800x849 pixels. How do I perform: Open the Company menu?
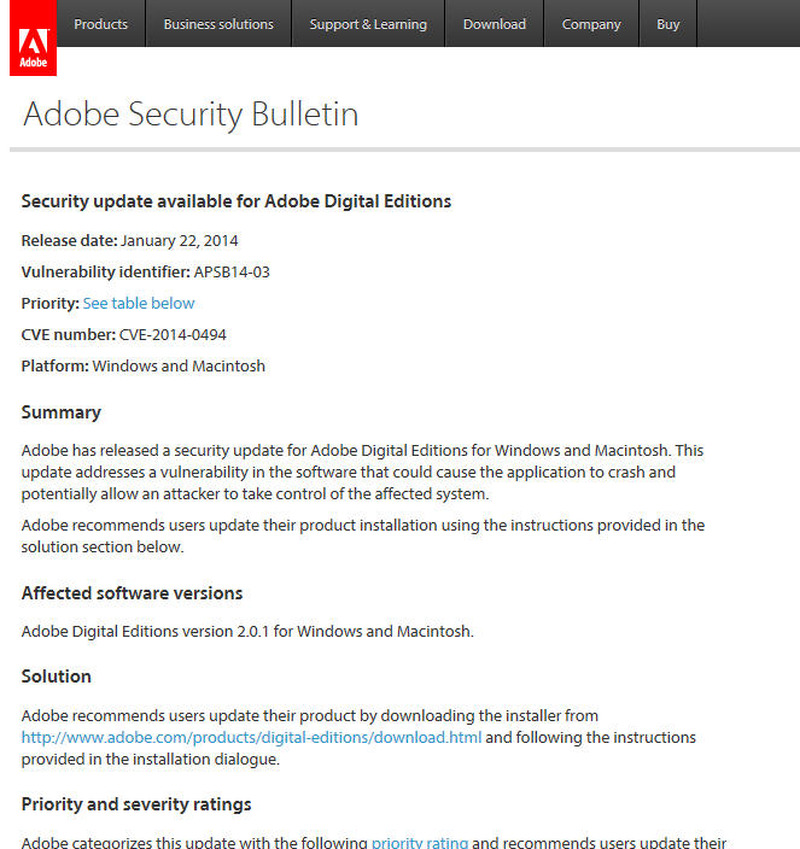[x=591, y=24]
